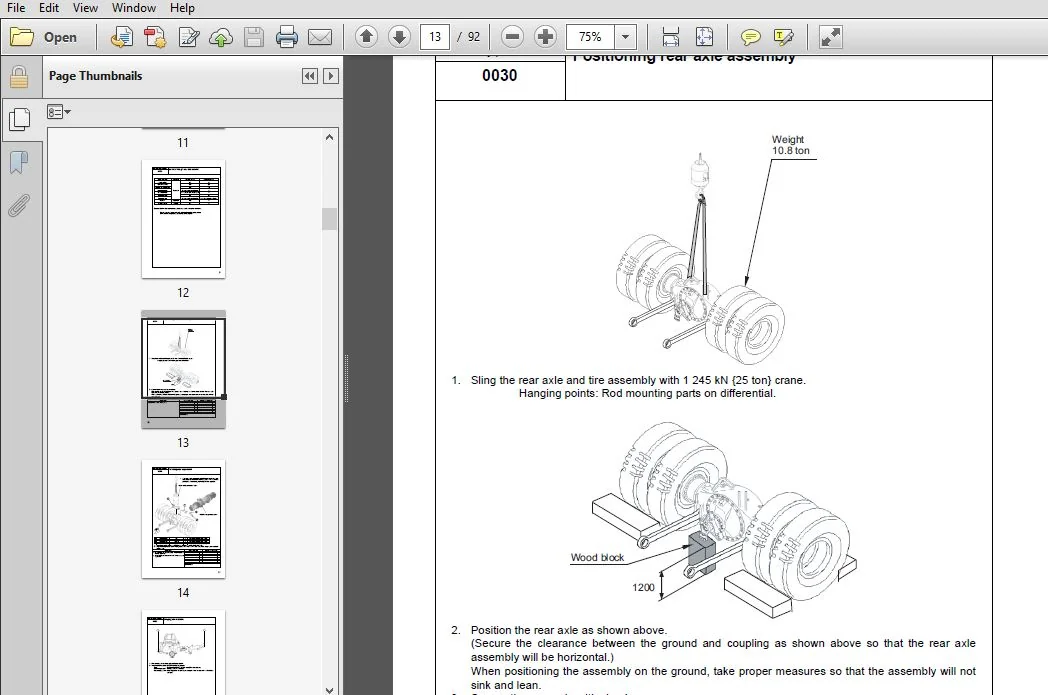This screenshot has height=695, width=1048.
Task: Click the thumbnail panel scrollbar handle
Action: tap(329, 219)
